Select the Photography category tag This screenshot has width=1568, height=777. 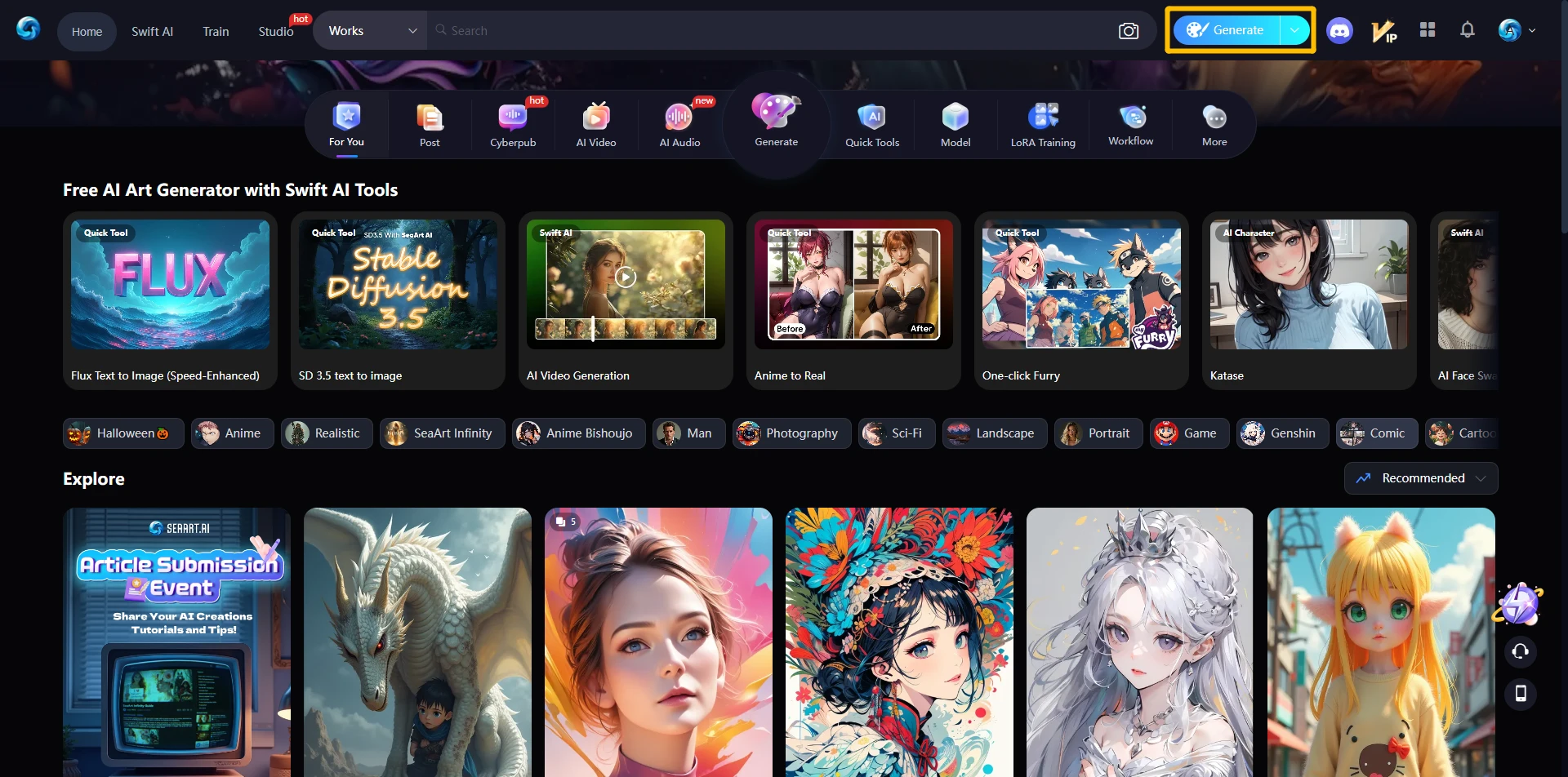coord(792,433)
